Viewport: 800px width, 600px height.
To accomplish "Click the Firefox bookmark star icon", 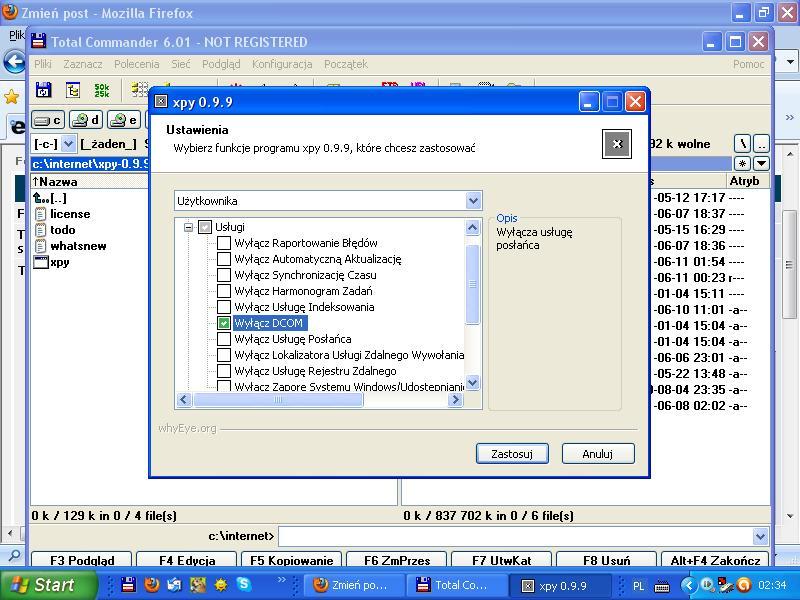I will 11,97.
